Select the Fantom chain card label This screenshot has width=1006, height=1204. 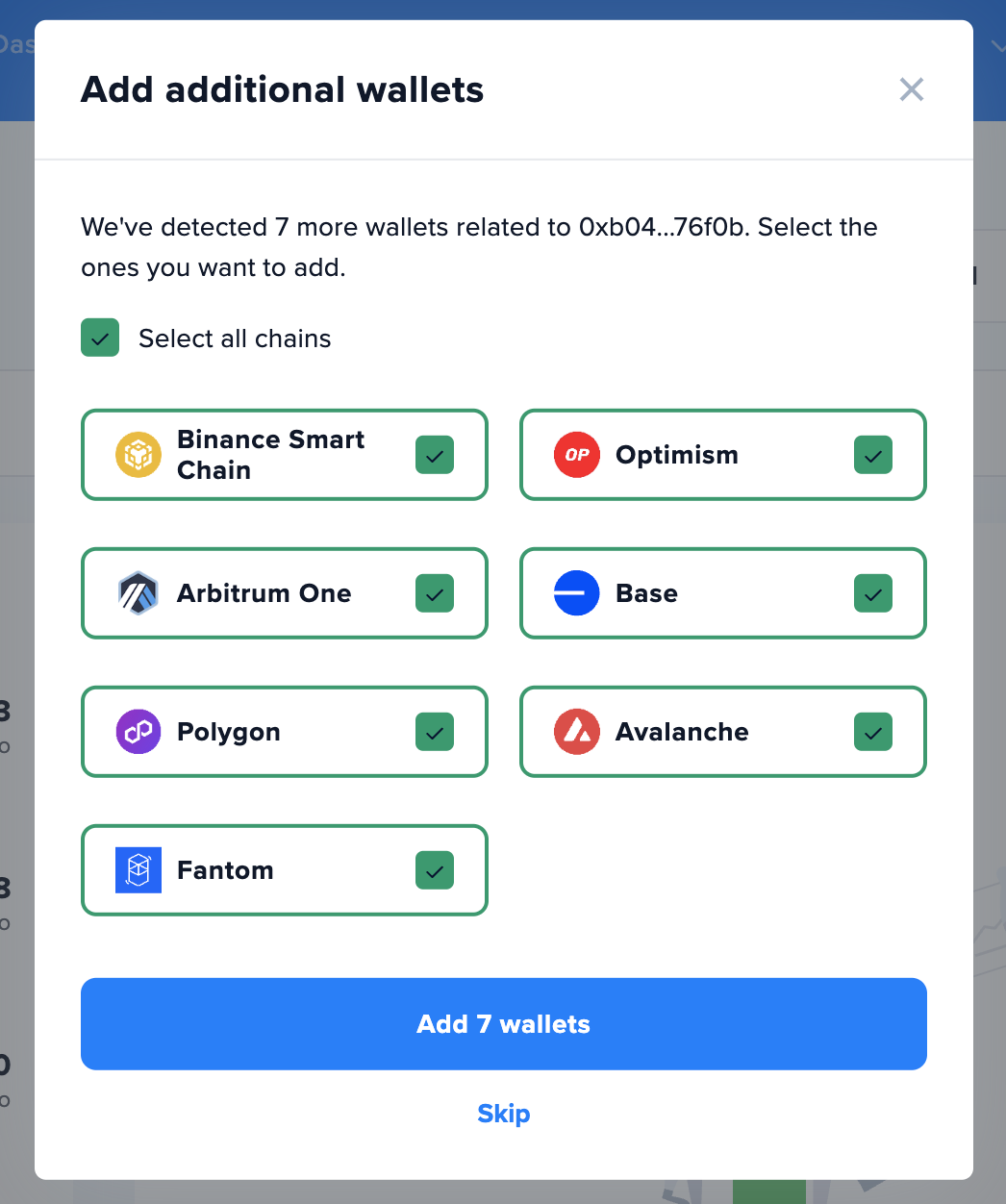[x=225, y=870]
